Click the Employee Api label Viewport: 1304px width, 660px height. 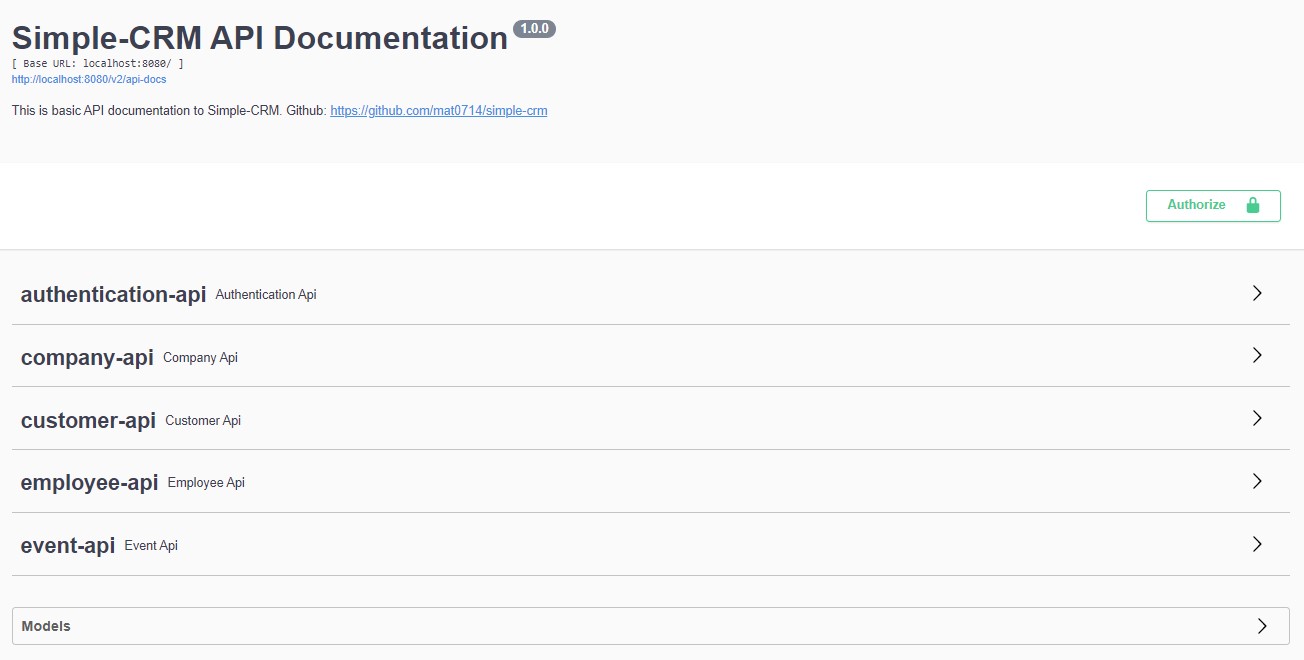coord(206,482)
